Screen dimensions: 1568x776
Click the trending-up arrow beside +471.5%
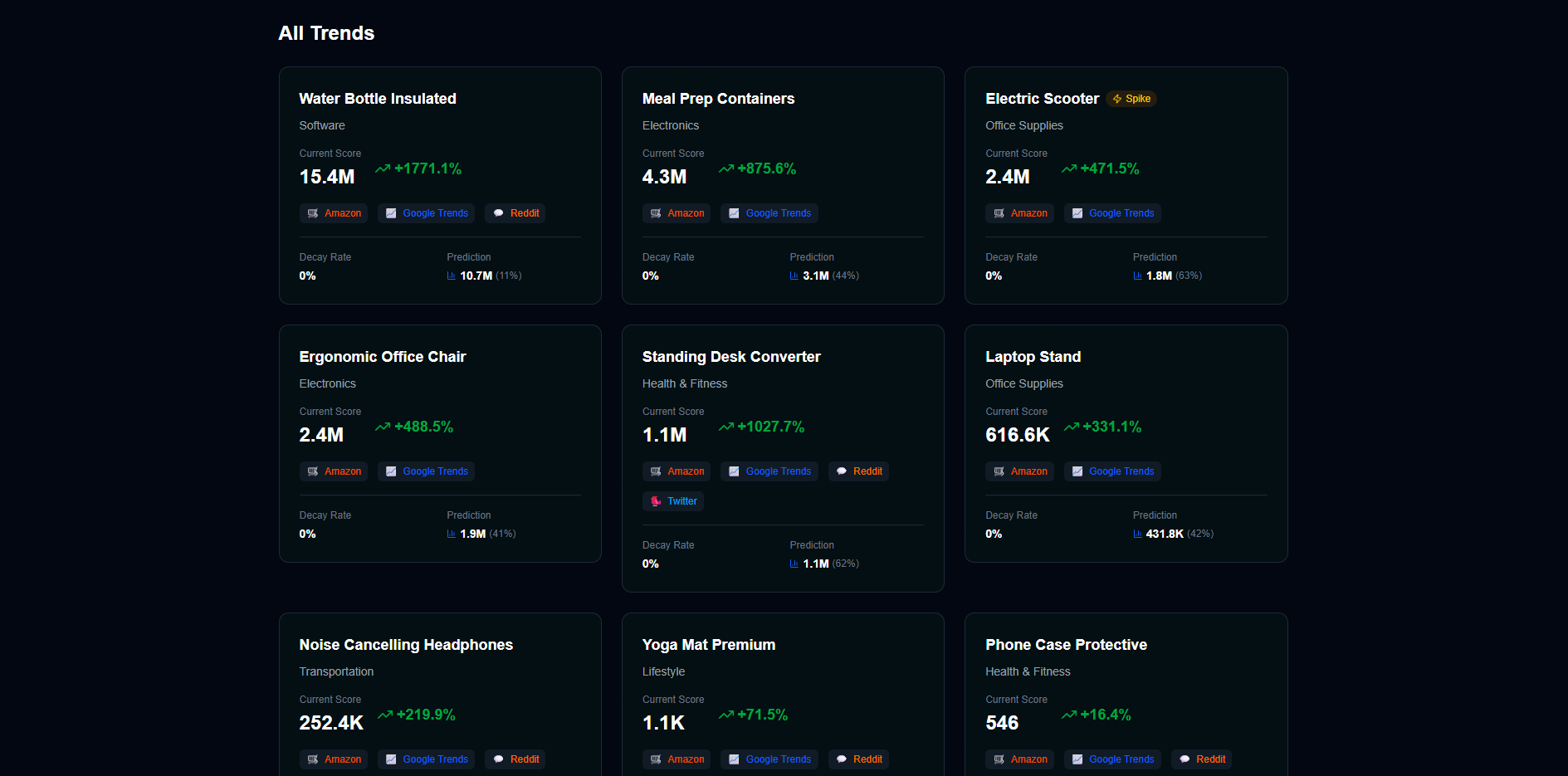coord(1069,168)
